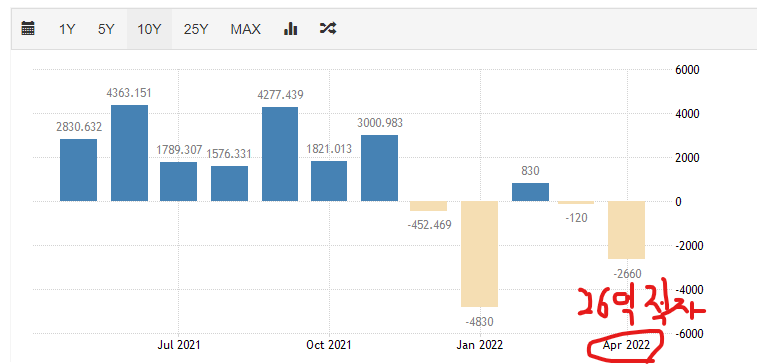Screen dimensions: 757x364
Task: Select the 25Y time range
Action: pos(196,29)
